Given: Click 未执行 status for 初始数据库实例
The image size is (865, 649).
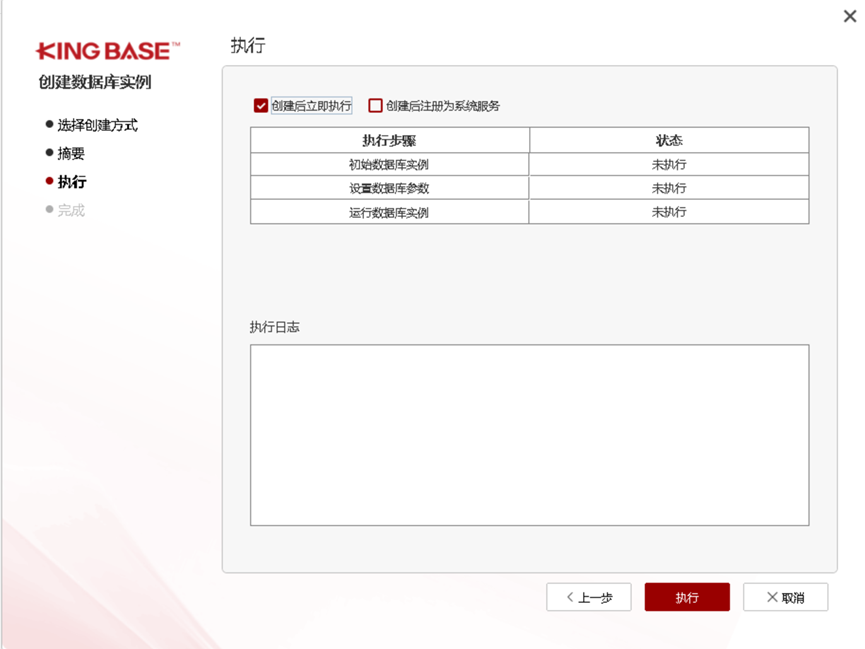Looking at the screenshot, I should point(669,164).
